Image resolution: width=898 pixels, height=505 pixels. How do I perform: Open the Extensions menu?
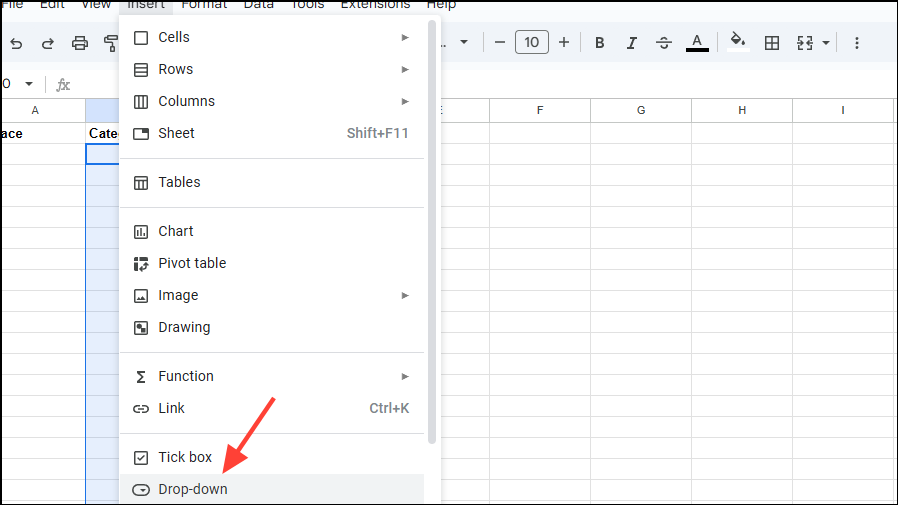(375, 4)
